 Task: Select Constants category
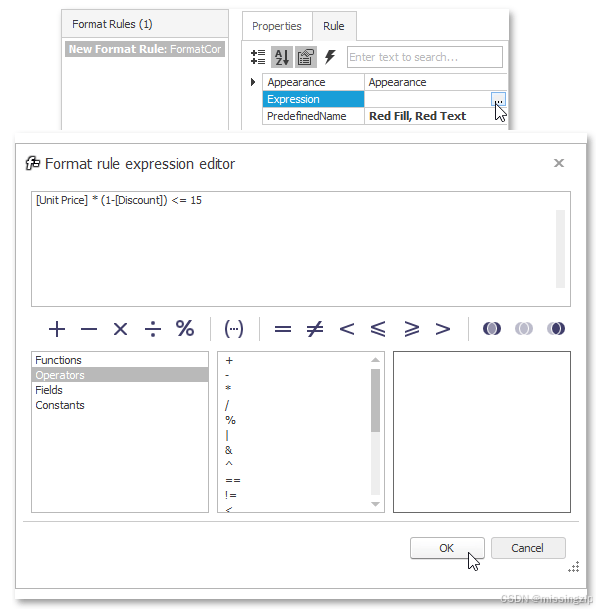point(120,405)
